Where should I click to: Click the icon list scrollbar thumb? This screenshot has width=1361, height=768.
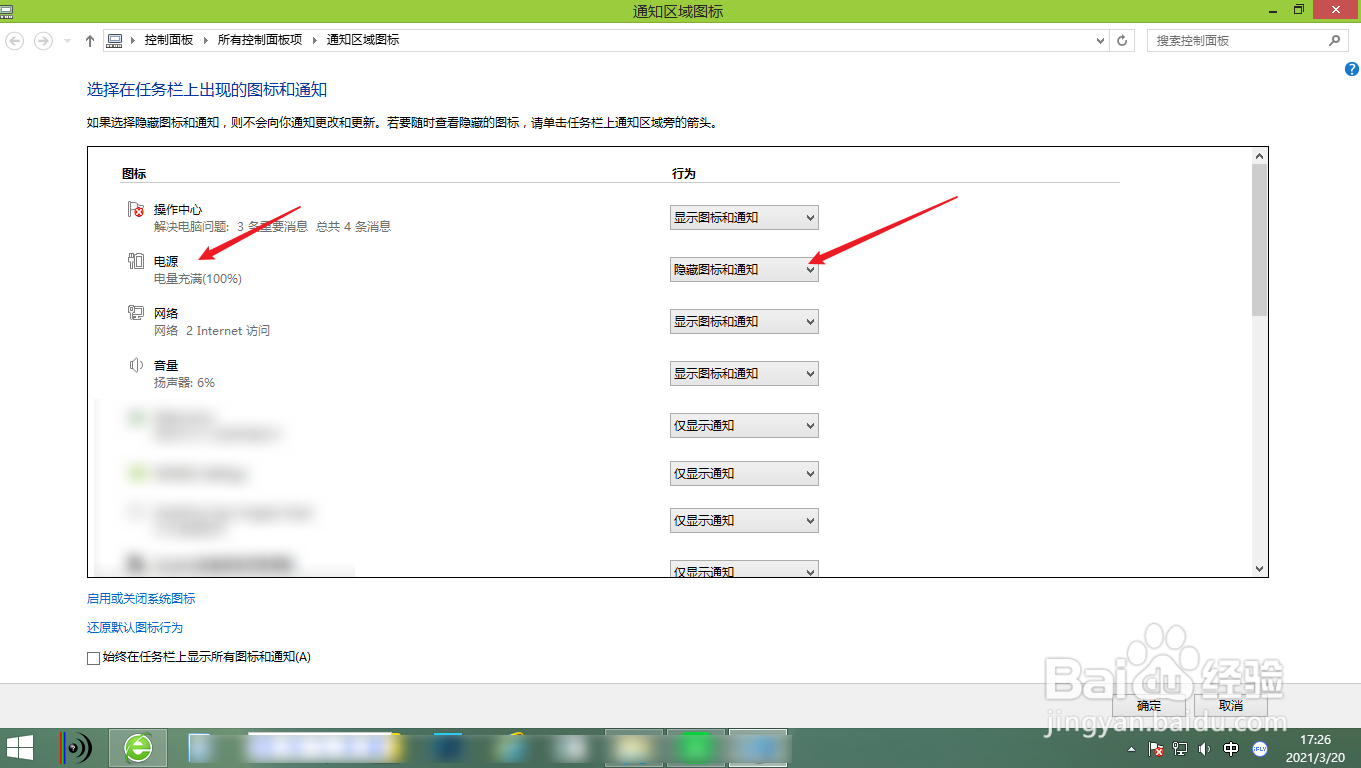(1259, 240)
